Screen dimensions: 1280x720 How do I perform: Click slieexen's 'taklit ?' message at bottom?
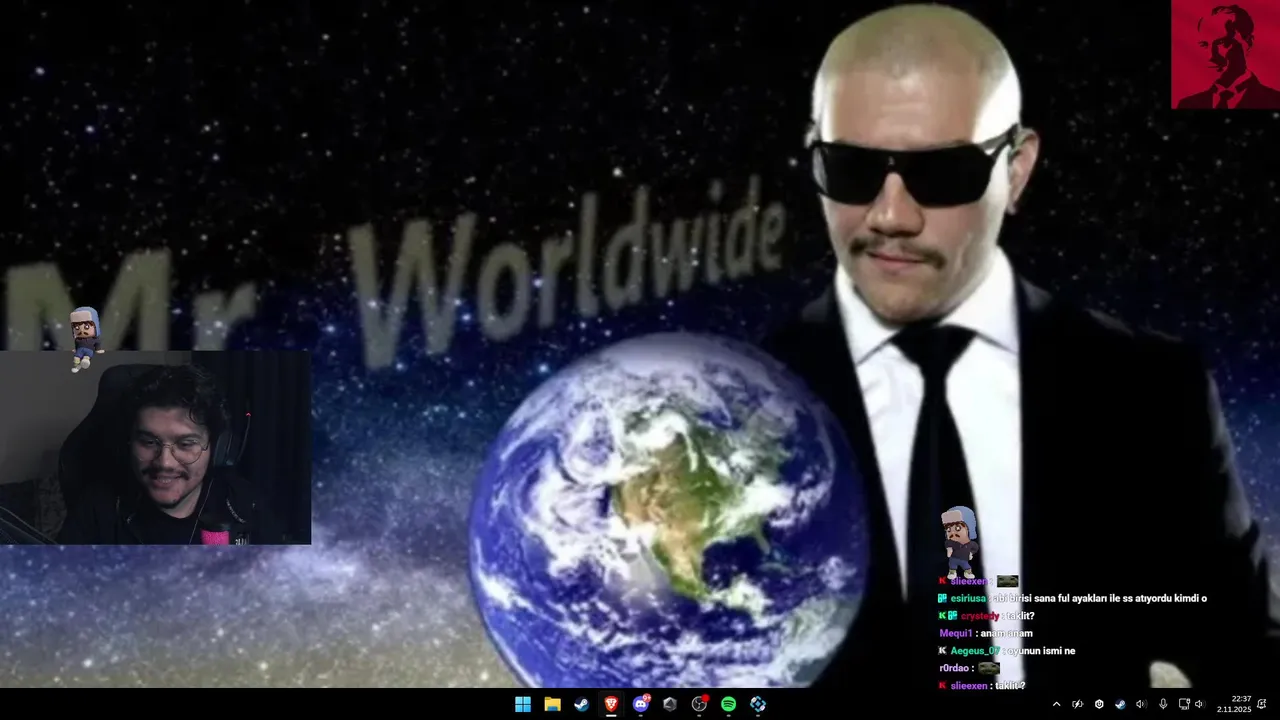coord(1010,686)
